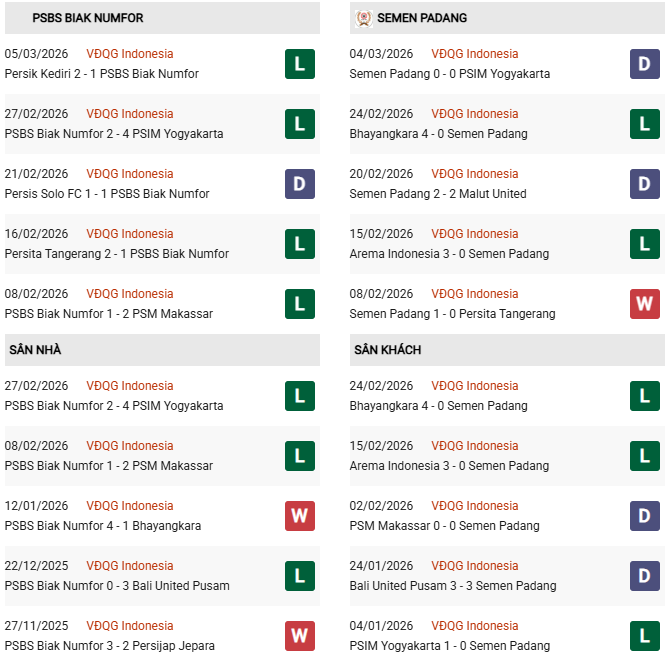This screenshot has height=655, width=667.
Task: Click the L badge for Persita Tangerang 2-1 match
Action: tap(299, 244)
